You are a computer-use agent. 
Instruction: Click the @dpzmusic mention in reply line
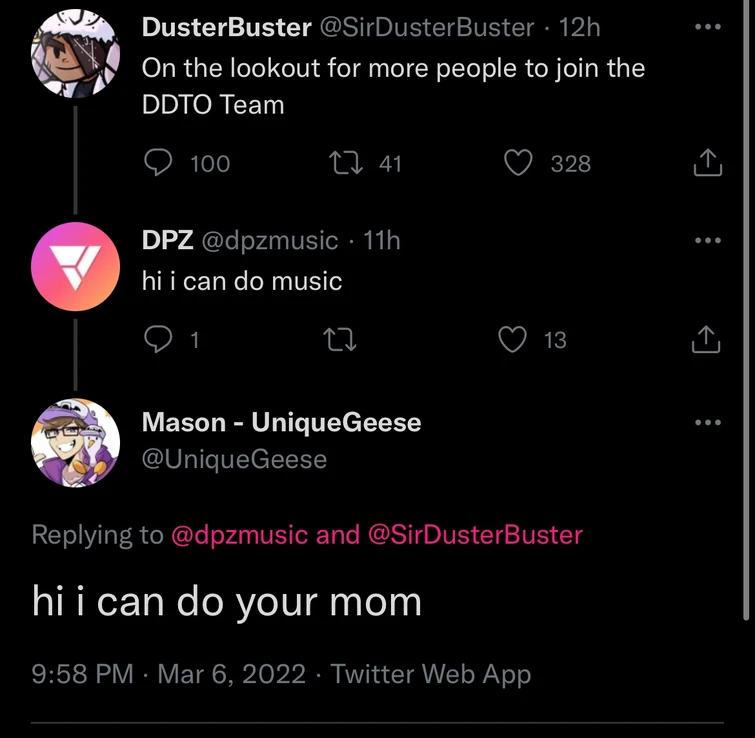[x=239, y=535]
